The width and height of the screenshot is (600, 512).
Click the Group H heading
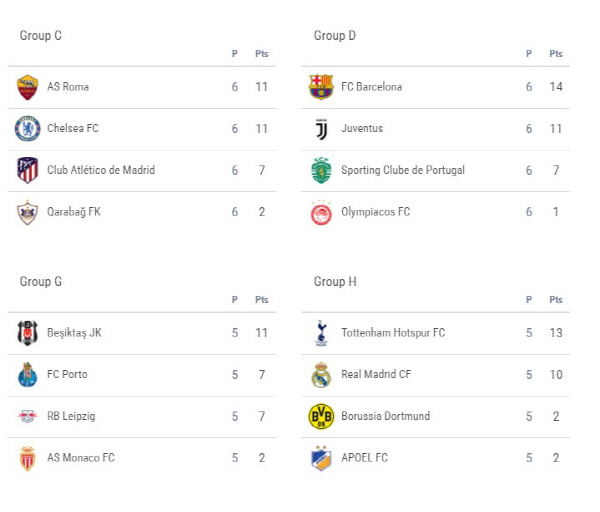click(335, 282)
